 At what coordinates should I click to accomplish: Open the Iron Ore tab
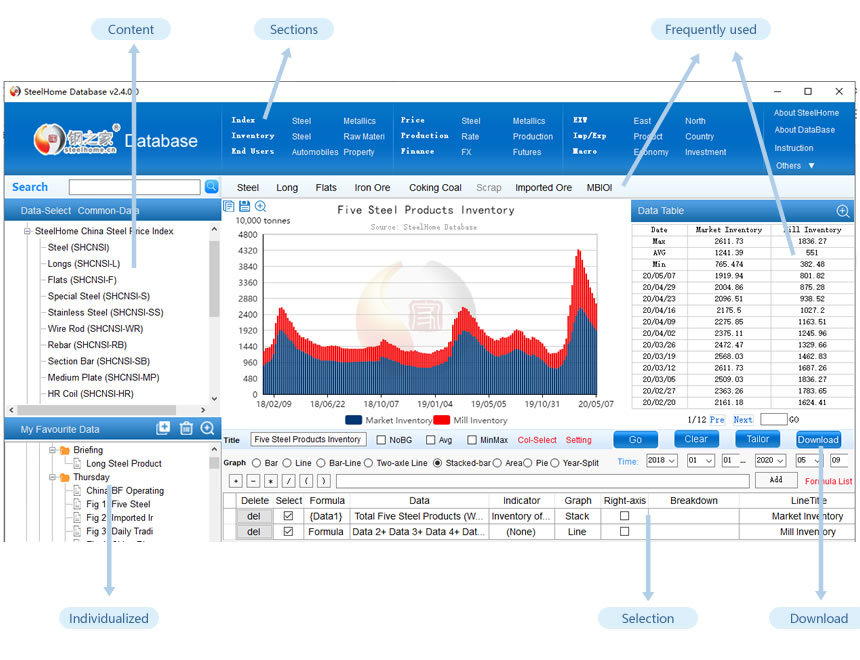[372, 187]
